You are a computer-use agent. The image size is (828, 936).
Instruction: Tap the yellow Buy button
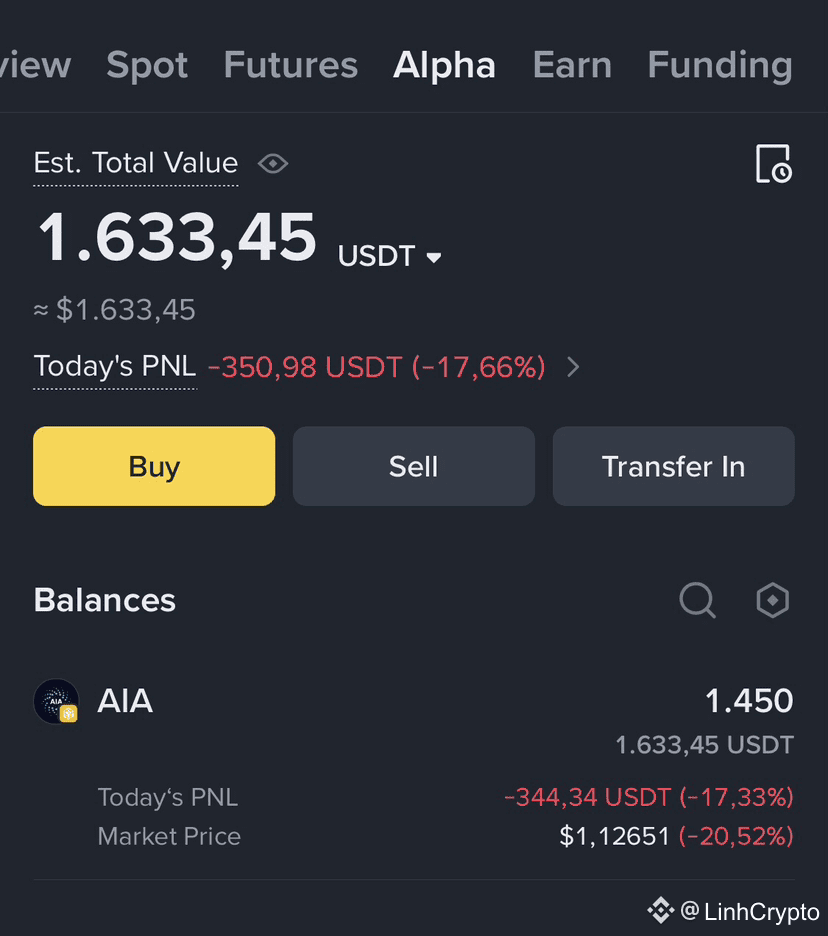coord(154,466)
